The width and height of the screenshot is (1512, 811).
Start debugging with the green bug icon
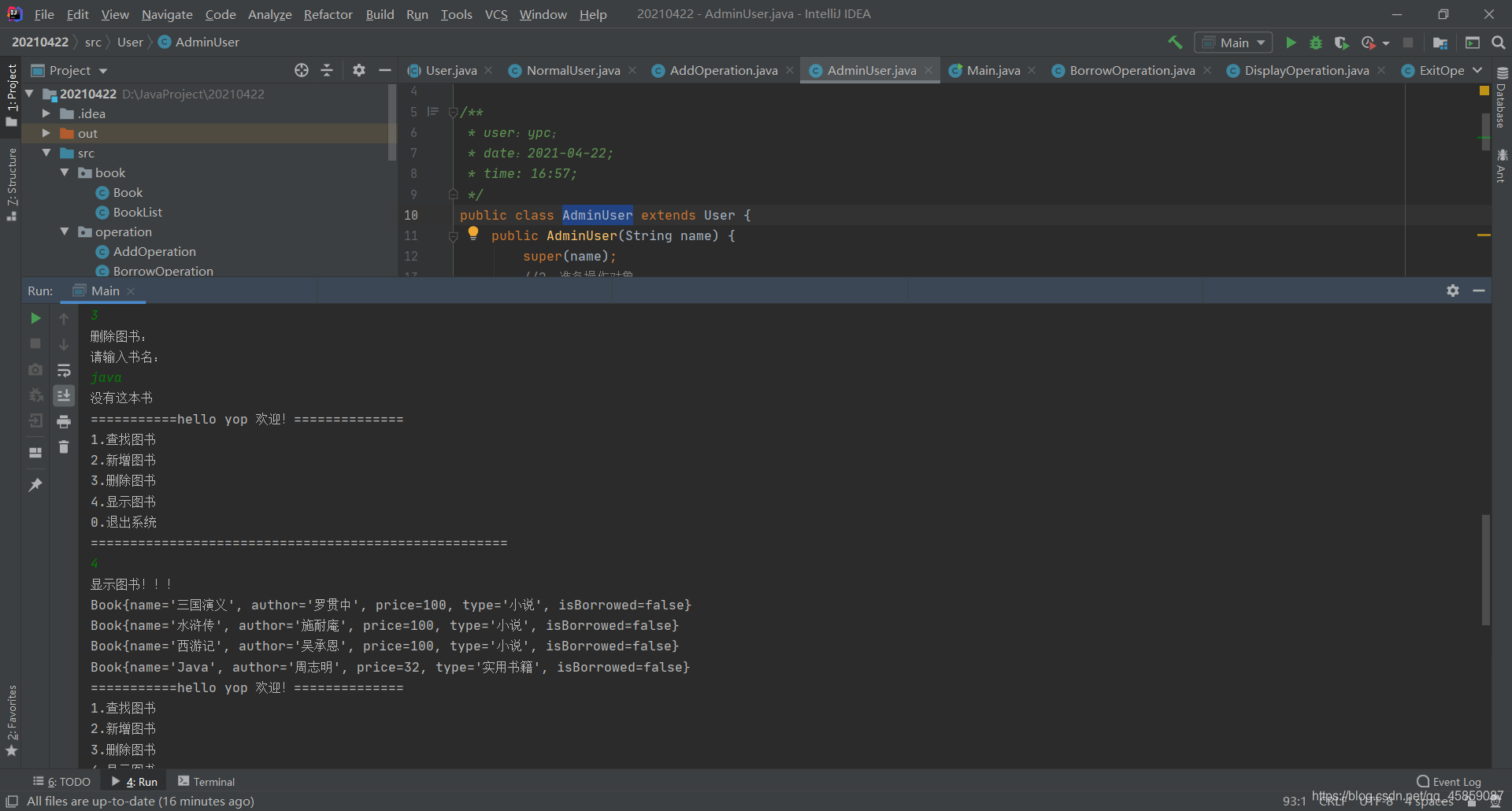(x=1316, y=43)
